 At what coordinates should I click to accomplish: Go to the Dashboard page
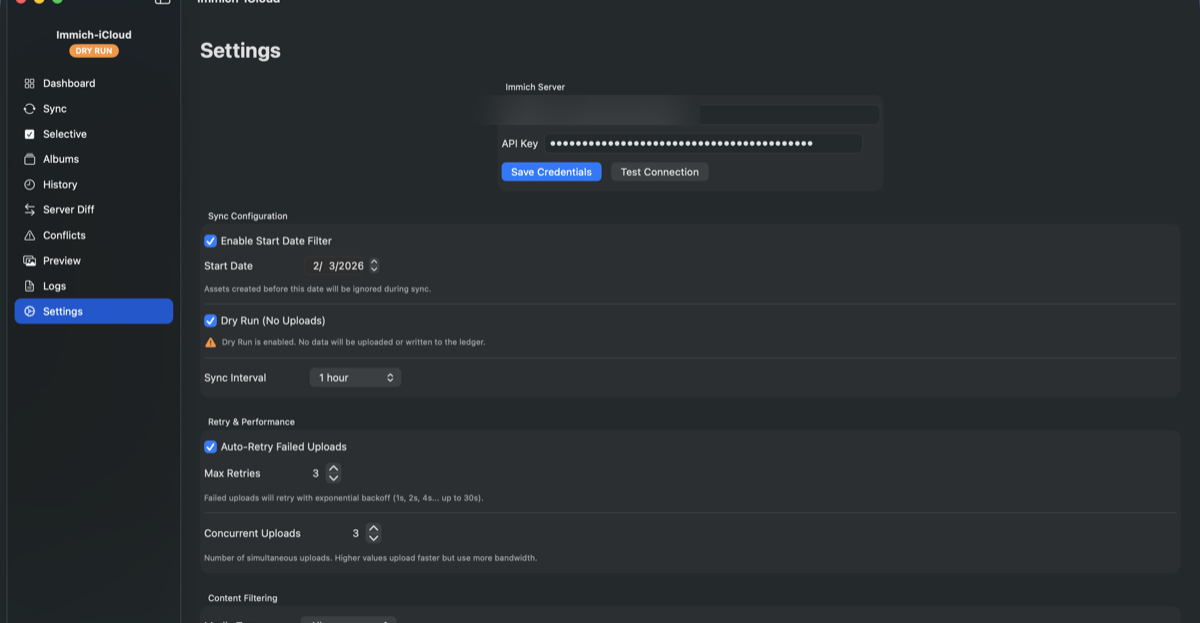point(94,84)
